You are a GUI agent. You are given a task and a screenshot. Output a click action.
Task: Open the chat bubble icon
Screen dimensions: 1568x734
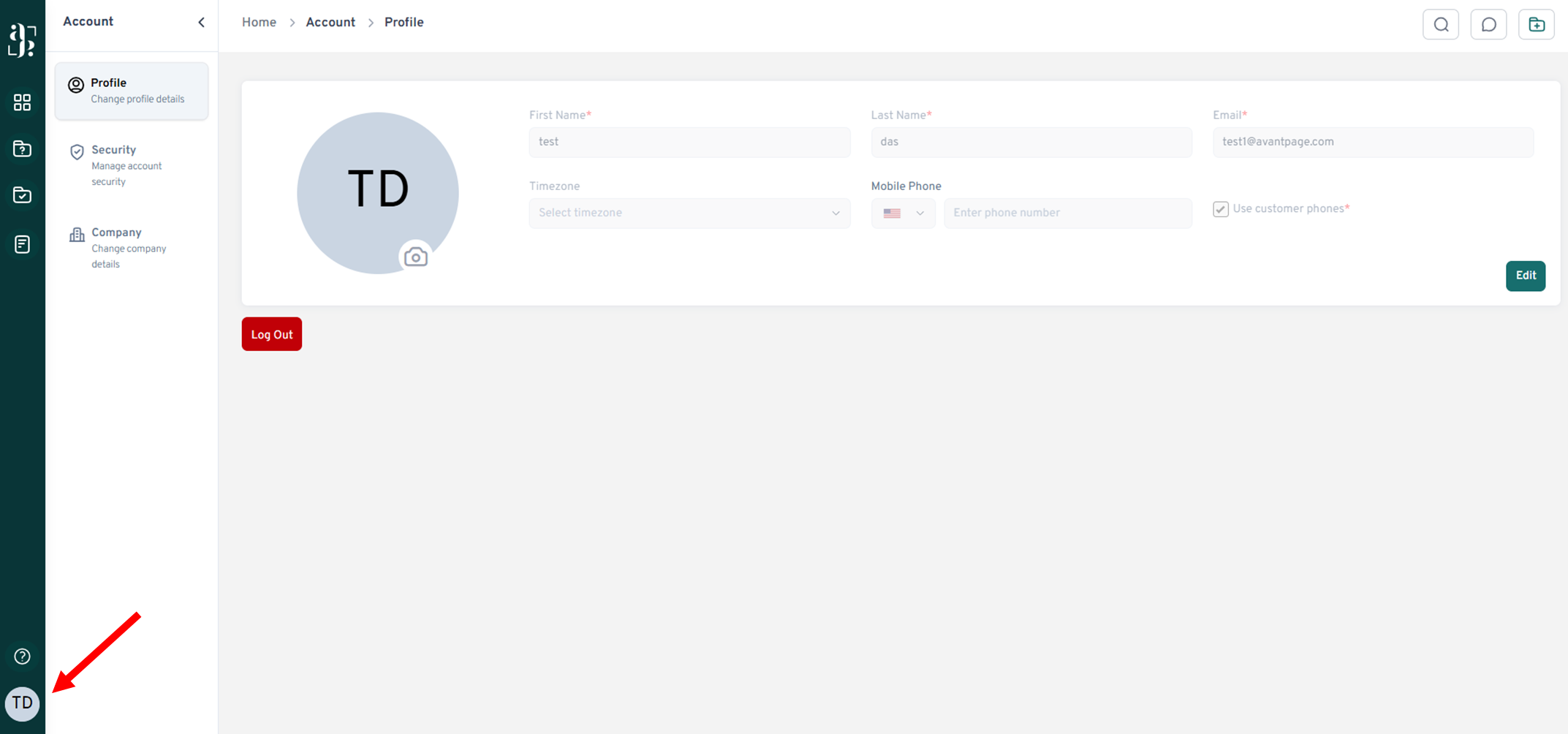point(1488,25)
